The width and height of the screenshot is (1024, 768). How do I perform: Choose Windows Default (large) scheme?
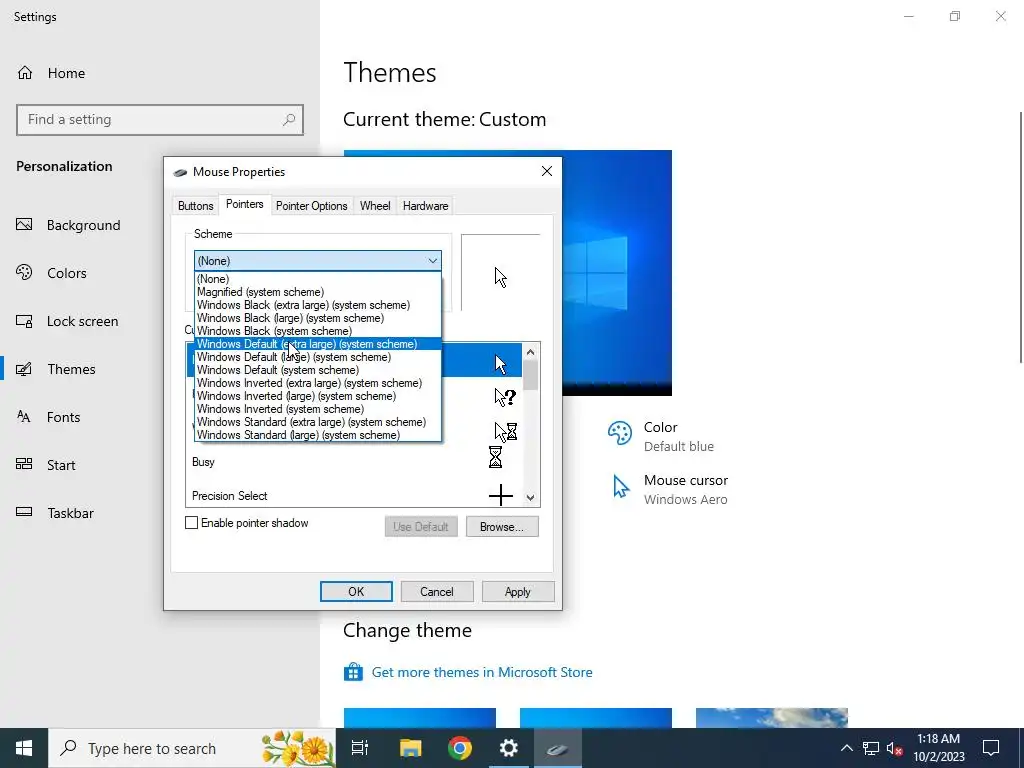[317, 357]
